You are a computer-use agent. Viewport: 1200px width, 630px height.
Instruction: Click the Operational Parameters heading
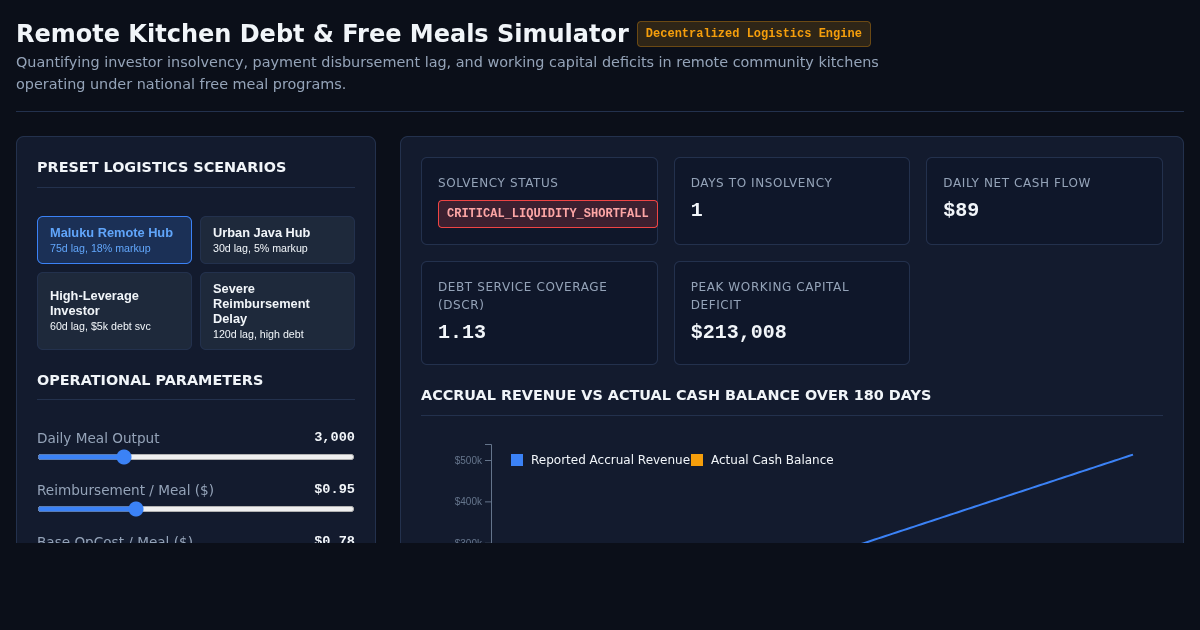coord(150,380)
